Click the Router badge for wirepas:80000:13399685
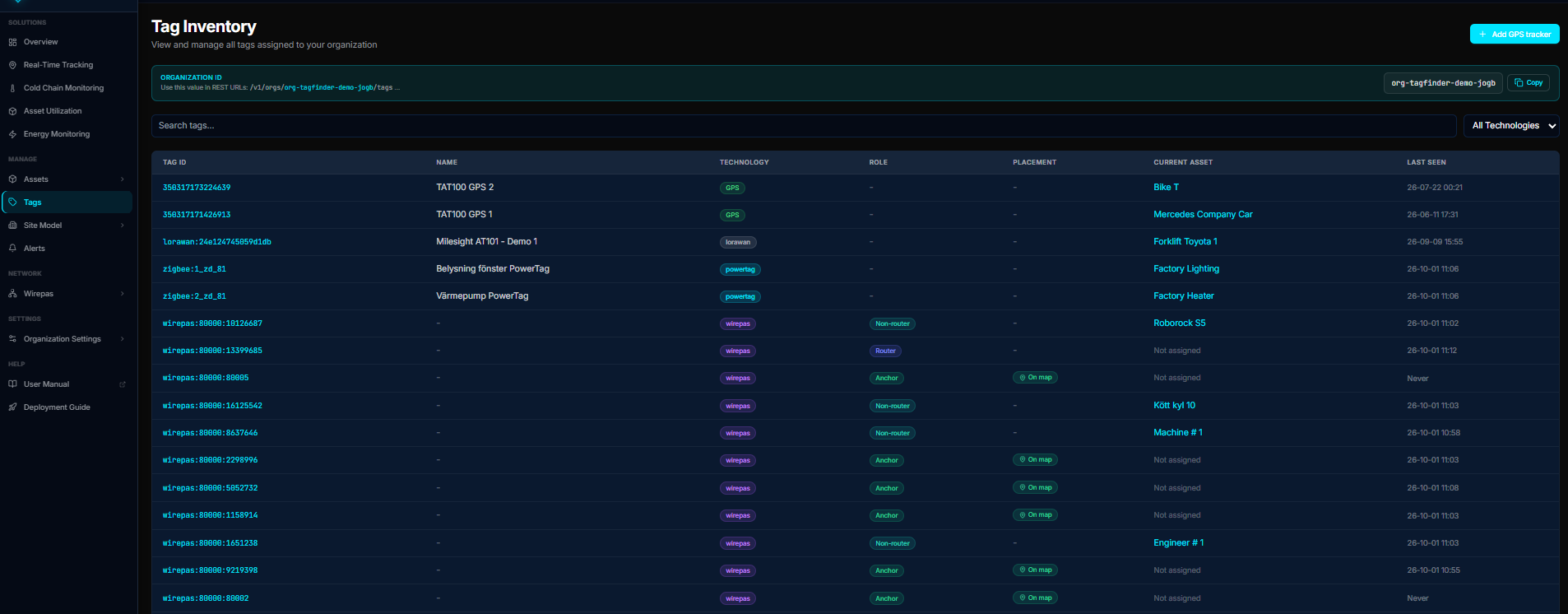 click(885, 351)
